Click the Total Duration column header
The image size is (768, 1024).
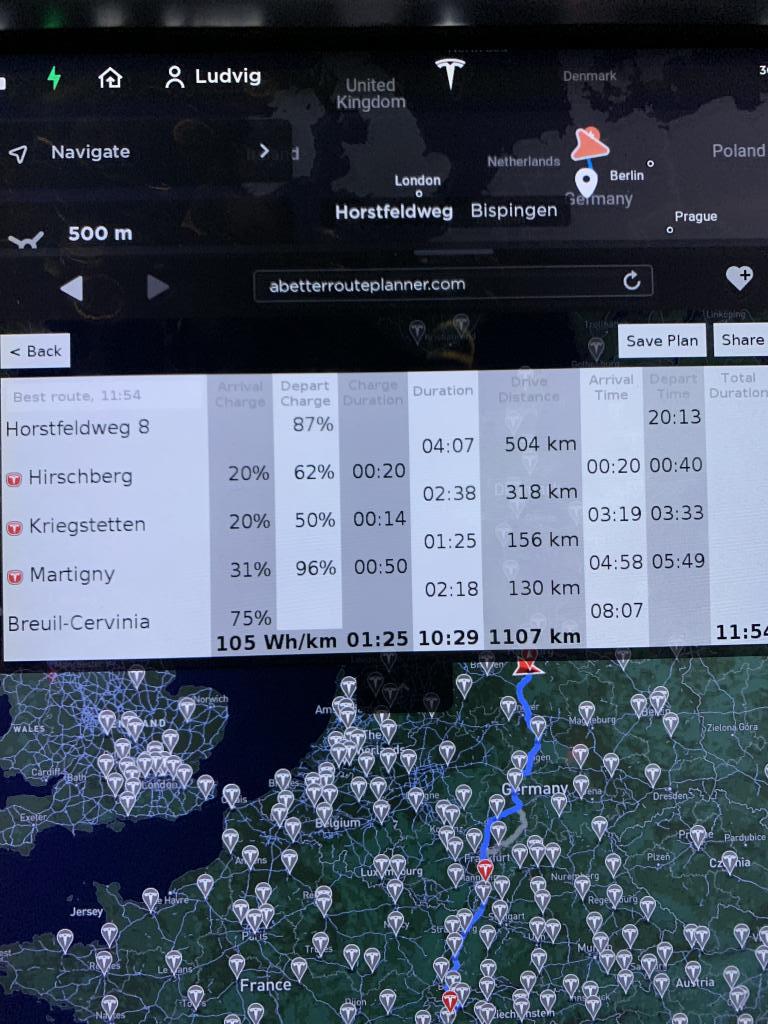738,385
